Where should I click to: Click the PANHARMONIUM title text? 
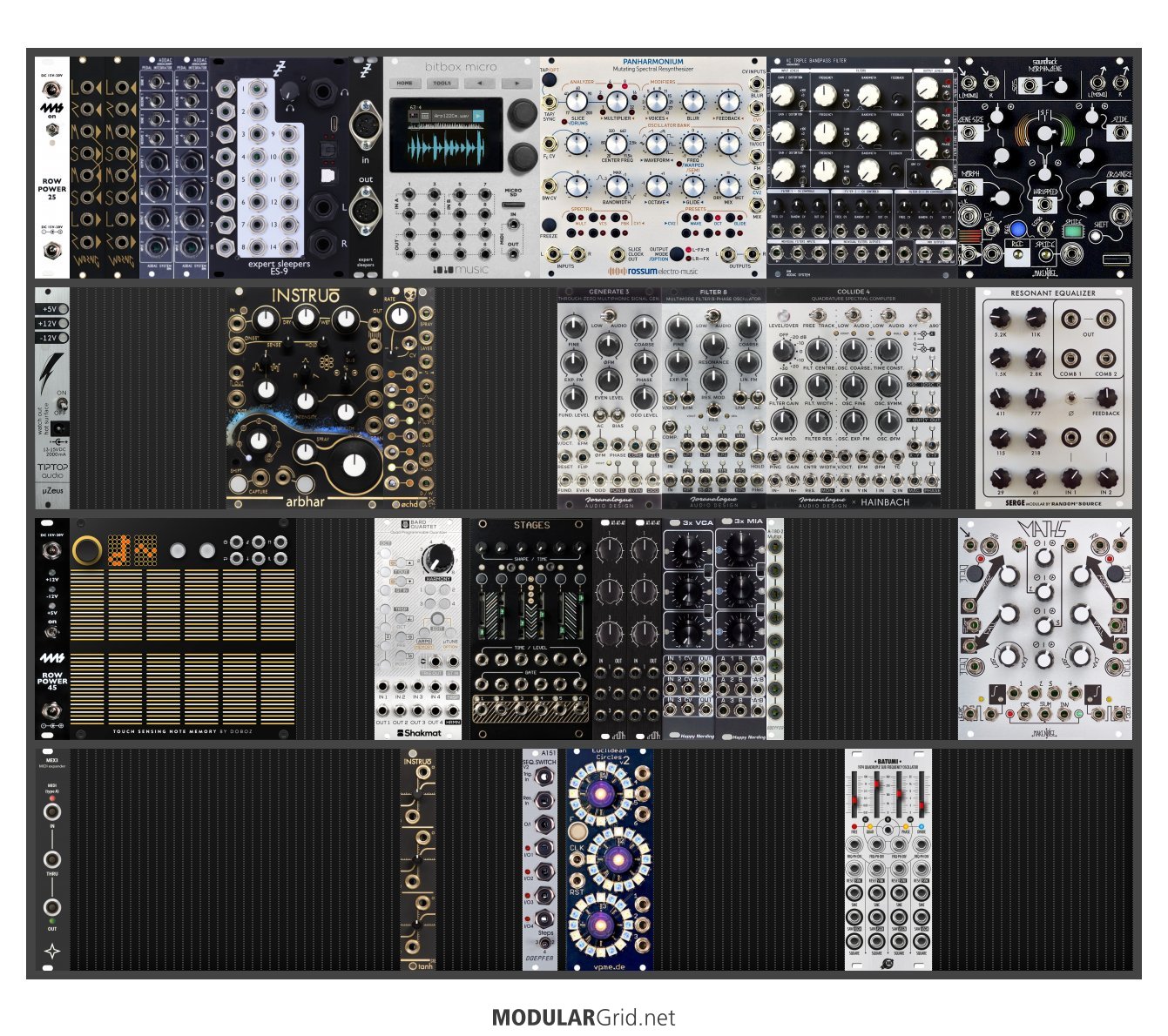[653, 62]
